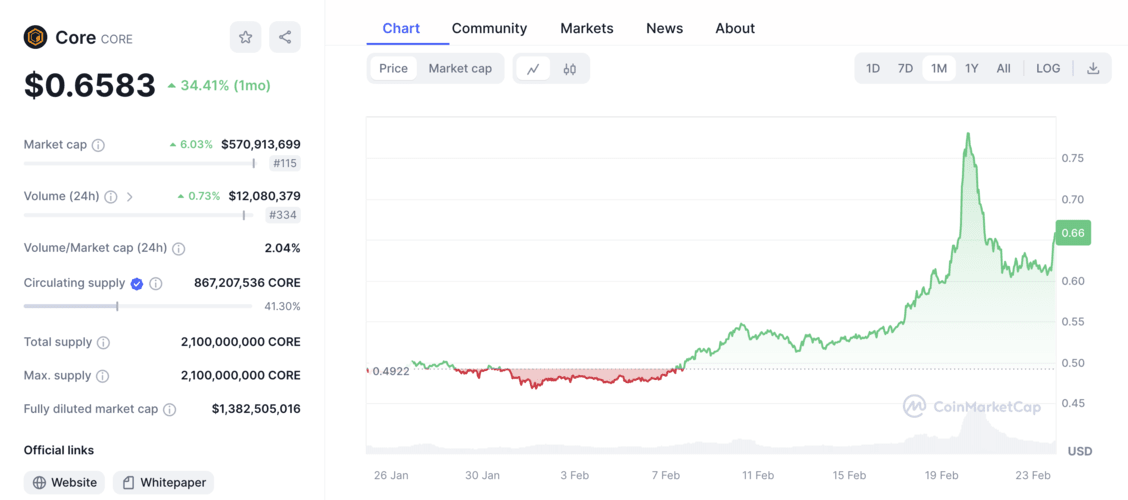1128x500 pixels.
Task: Click the Max. supply info icon
Action: pyautogui.click(x=103, y=376)
